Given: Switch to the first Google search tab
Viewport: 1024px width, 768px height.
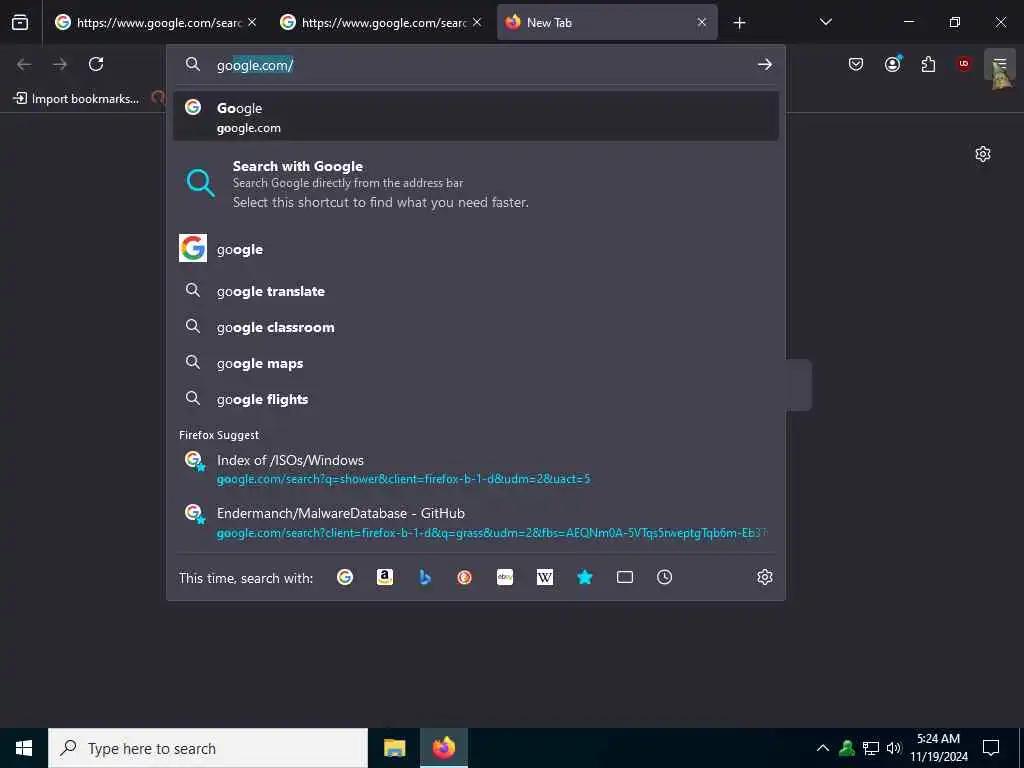Looking at the screenshot, I should click(156, 22).
